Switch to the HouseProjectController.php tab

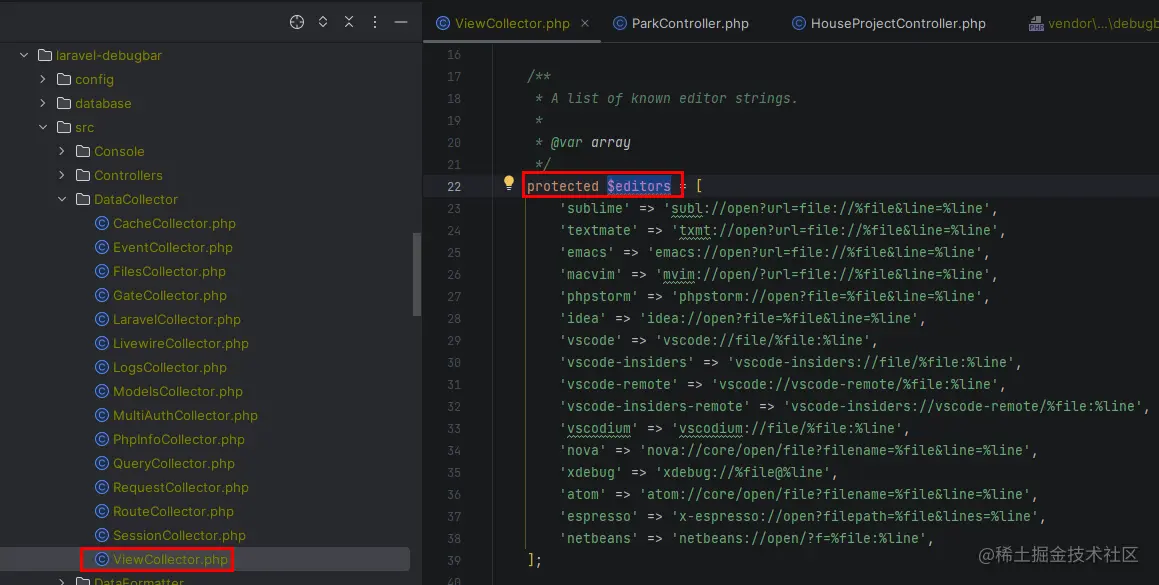888,22
